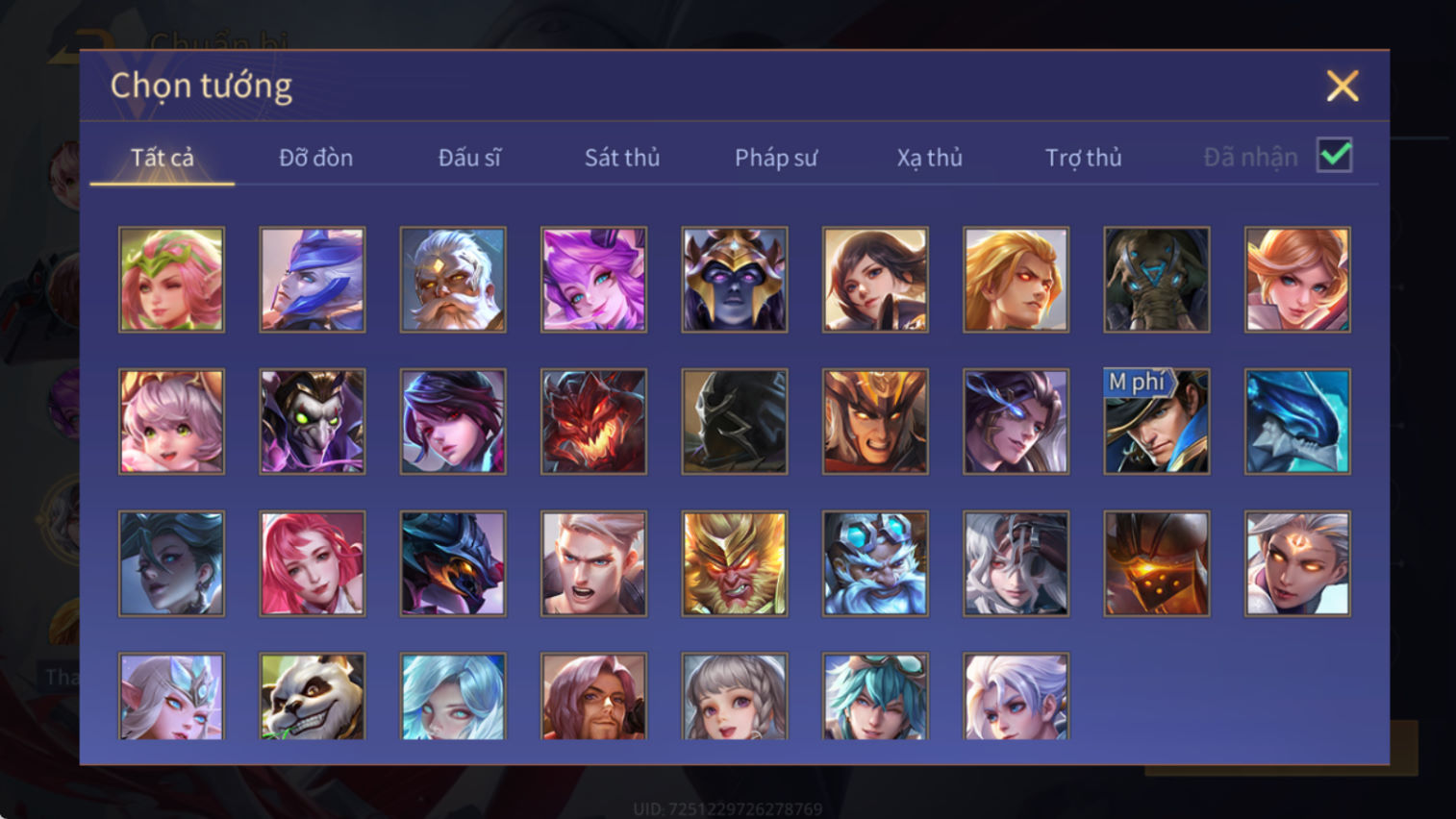The height and width of the screenshot is (819, 1456).
Task: Select the panda hero portrait
Action: [313, 697]
